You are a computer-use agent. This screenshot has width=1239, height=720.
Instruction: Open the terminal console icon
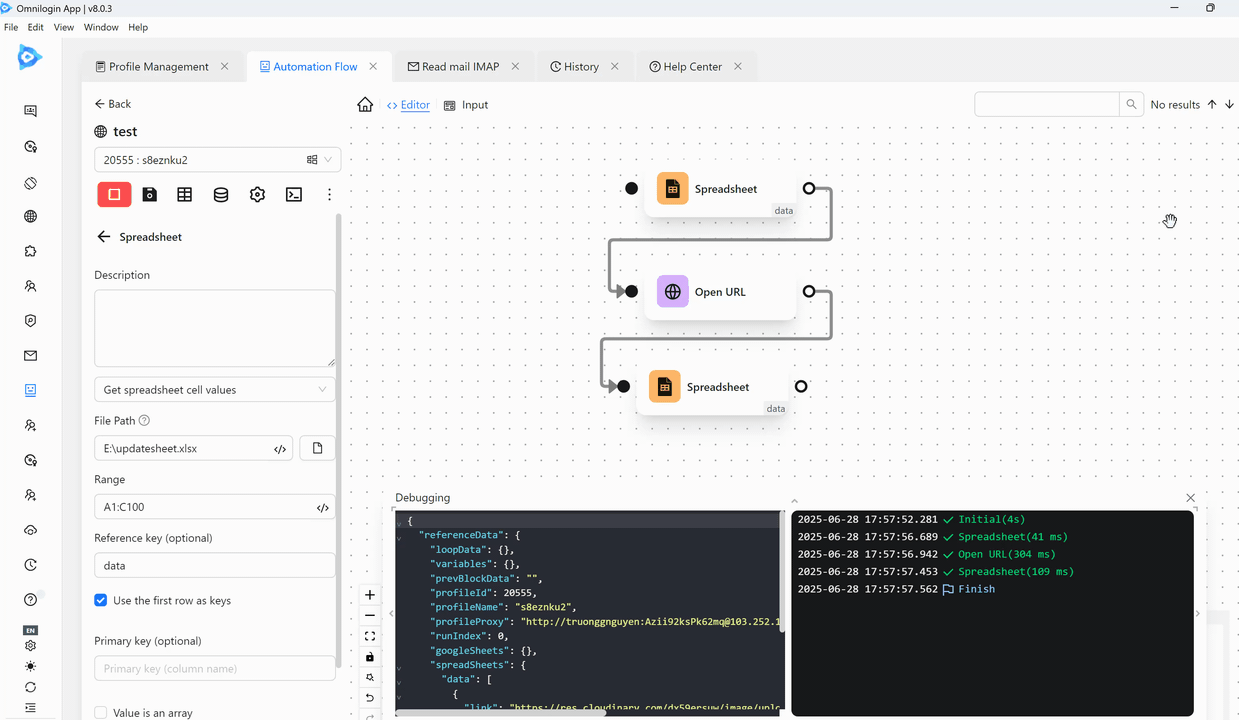point(294,195)
